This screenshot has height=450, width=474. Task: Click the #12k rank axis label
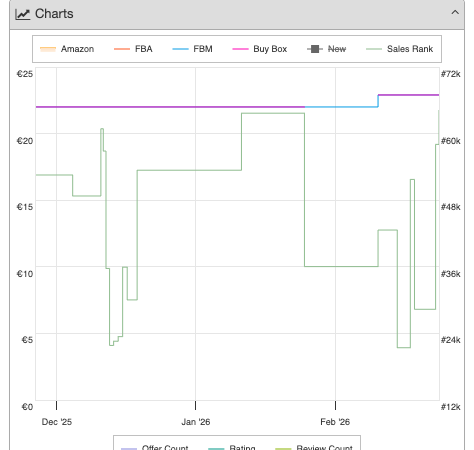click(451, 407)
